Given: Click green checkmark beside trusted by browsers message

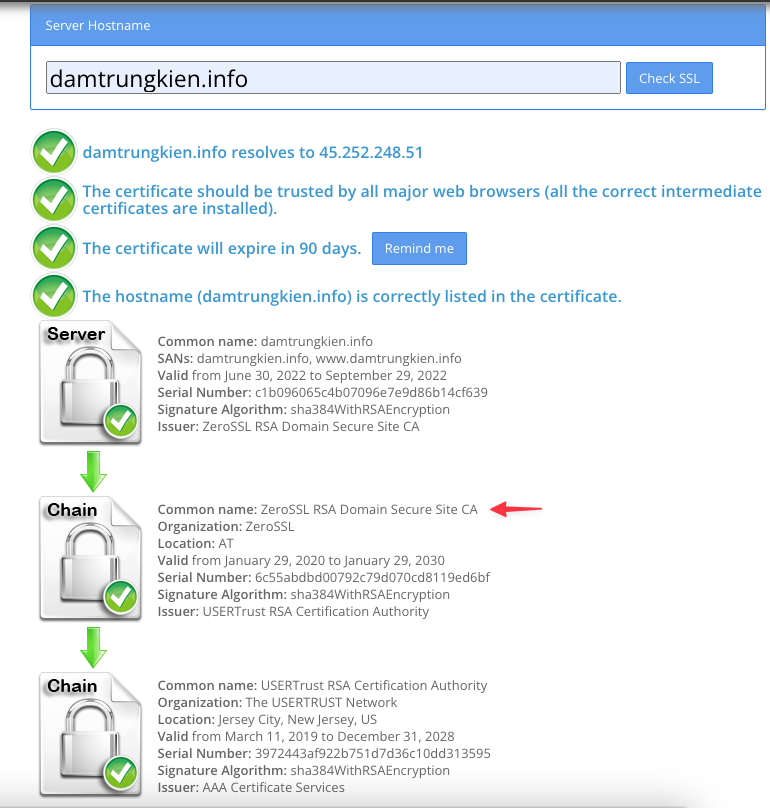Looking at the screenshot, I should point(54,200).
